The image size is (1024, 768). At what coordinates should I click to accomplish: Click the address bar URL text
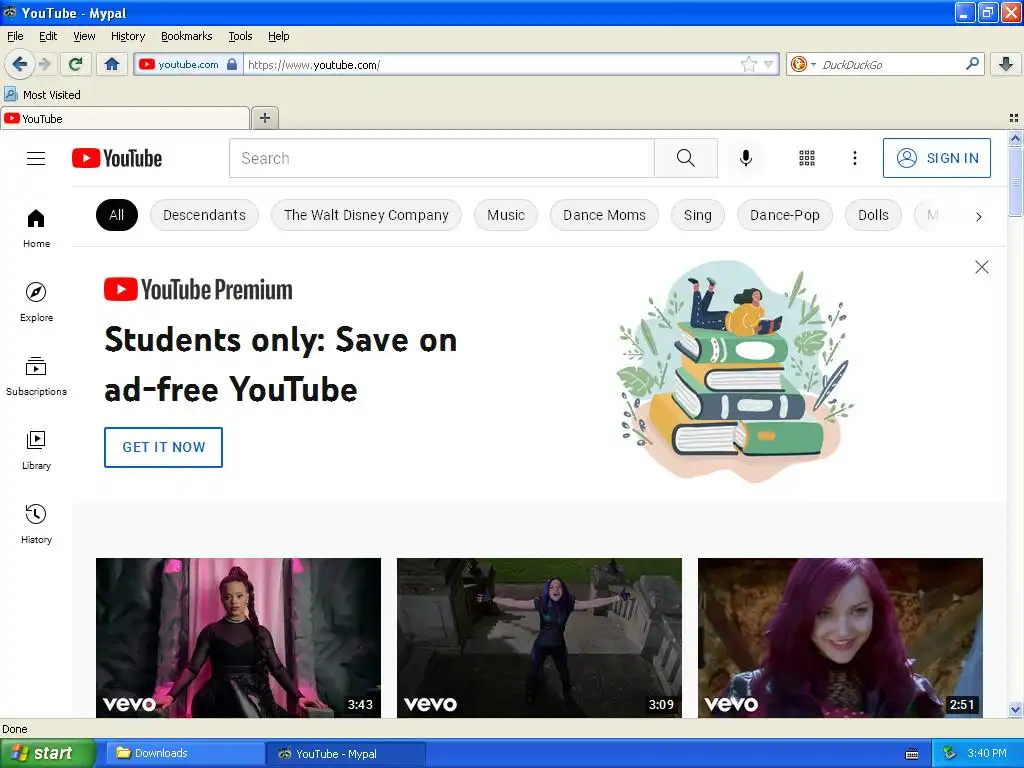point(313,65)
